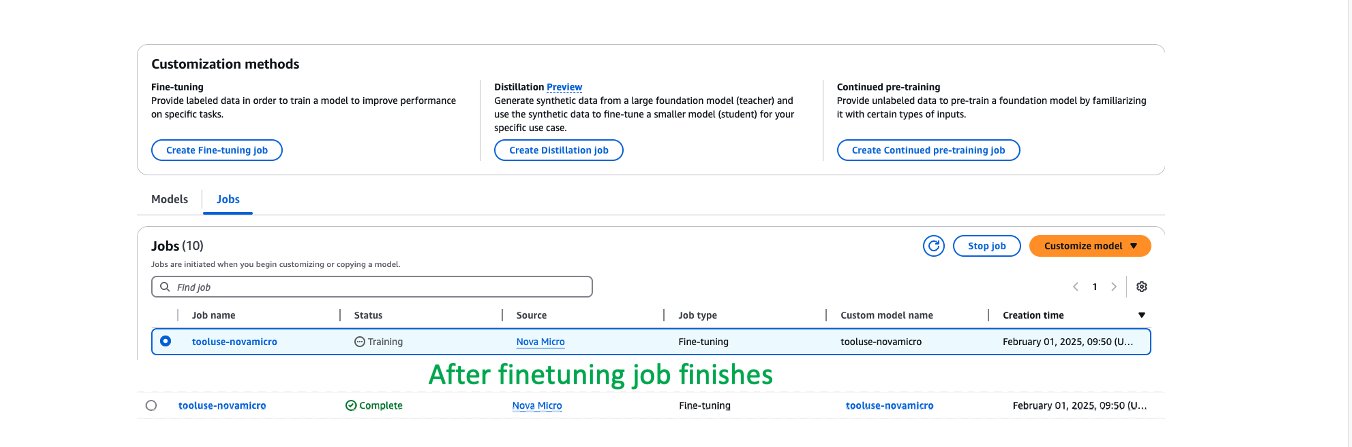Image resolution: width=1352 pixels, height=447 pixels.
Task: Select the Training tooluse-novamicro job radio
Action: [165, 341]
